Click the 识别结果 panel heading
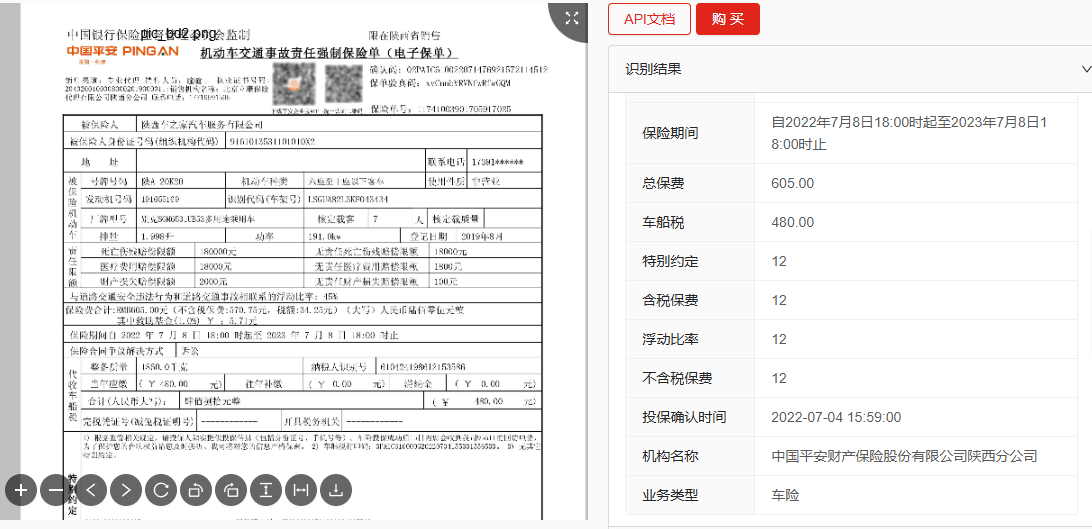 [x=653, y=69]
